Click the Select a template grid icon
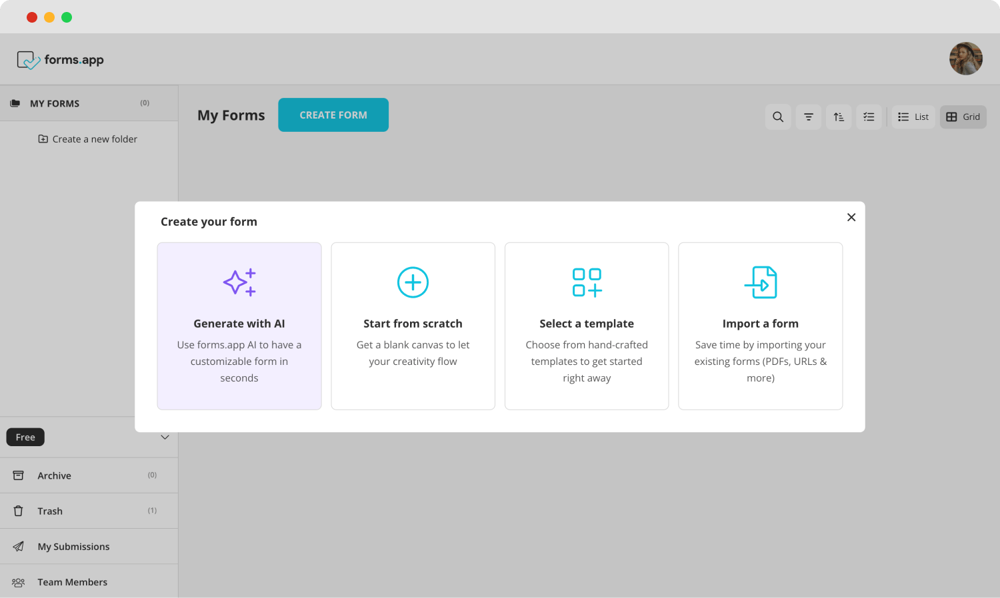This screenshot has width=1000, height=598. pos(587,282)
